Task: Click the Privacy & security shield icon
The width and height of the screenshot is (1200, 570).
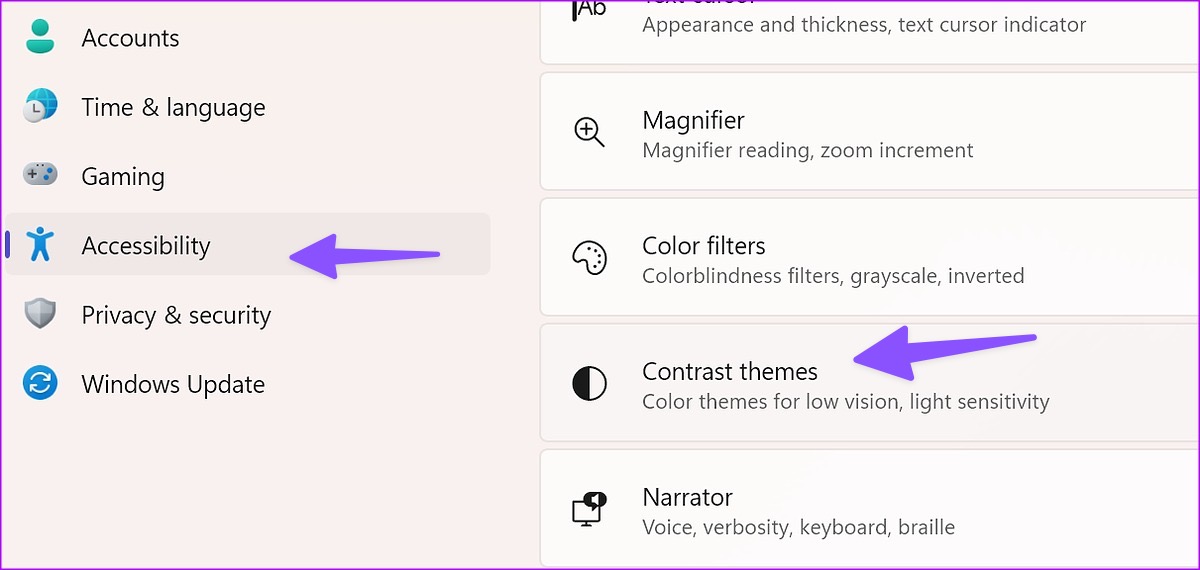Action: coord(40,314)
